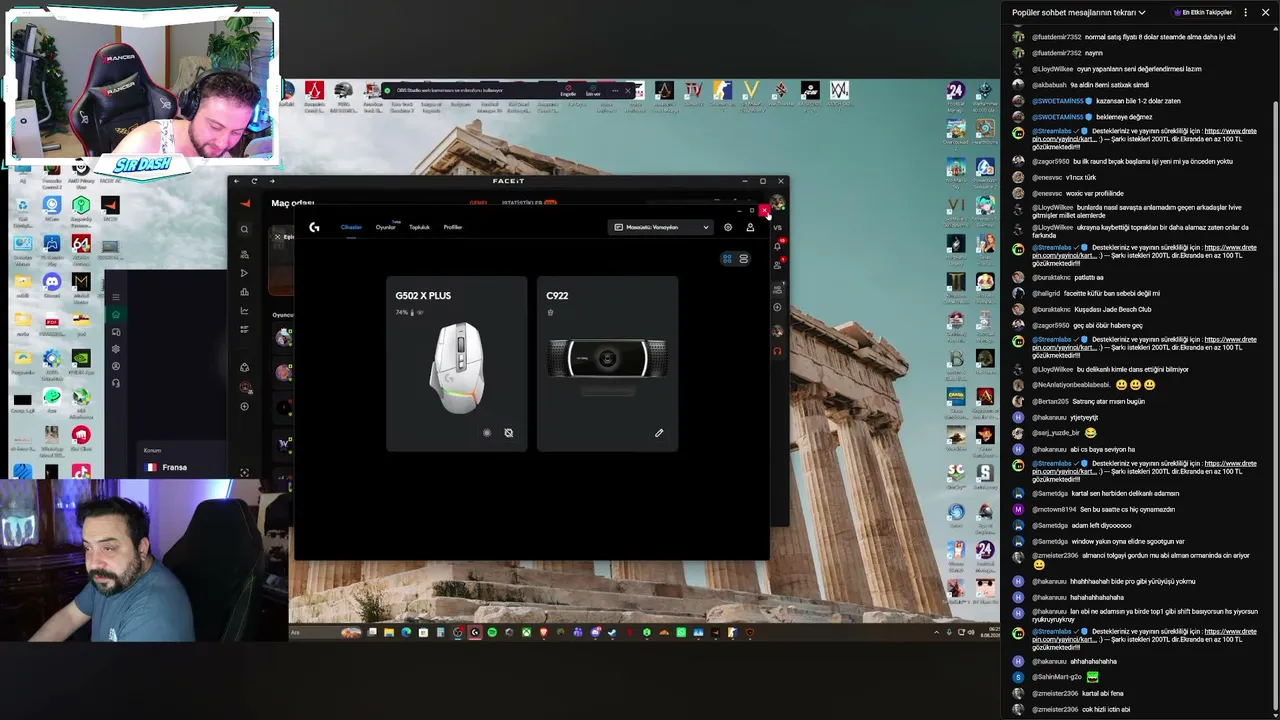Click the username @Bertan205 in chat

coord(1051,401)
